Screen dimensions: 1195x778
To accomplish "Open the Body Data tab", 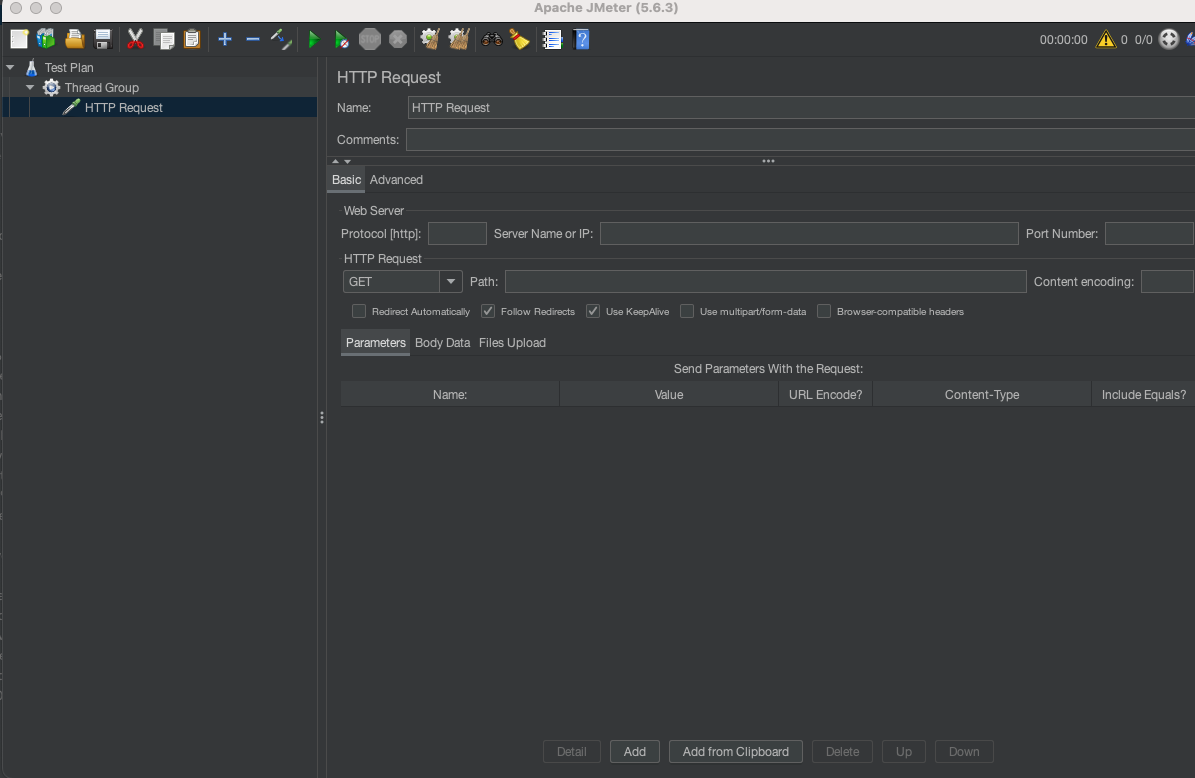I will pyautogui.click(x=443, y=343).
